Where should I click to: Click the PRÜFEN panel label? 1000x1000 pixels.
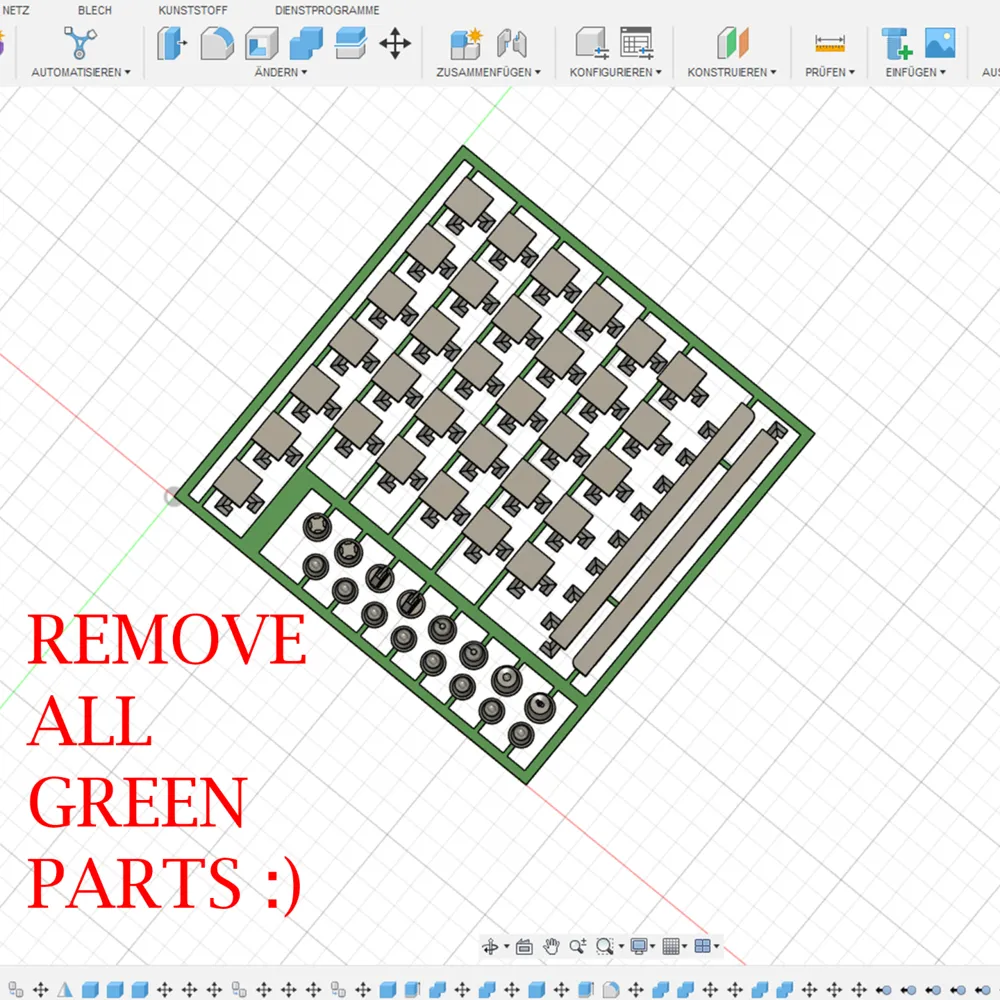[x=829, y=72]
